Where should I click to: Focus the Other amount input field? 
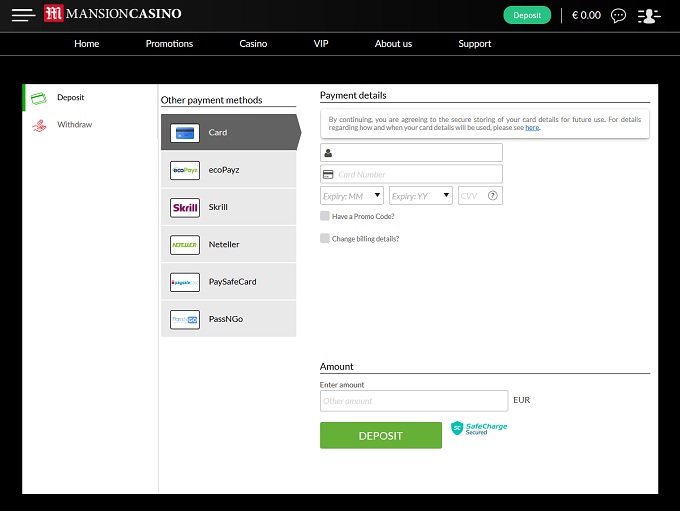[x=414, y=401]
